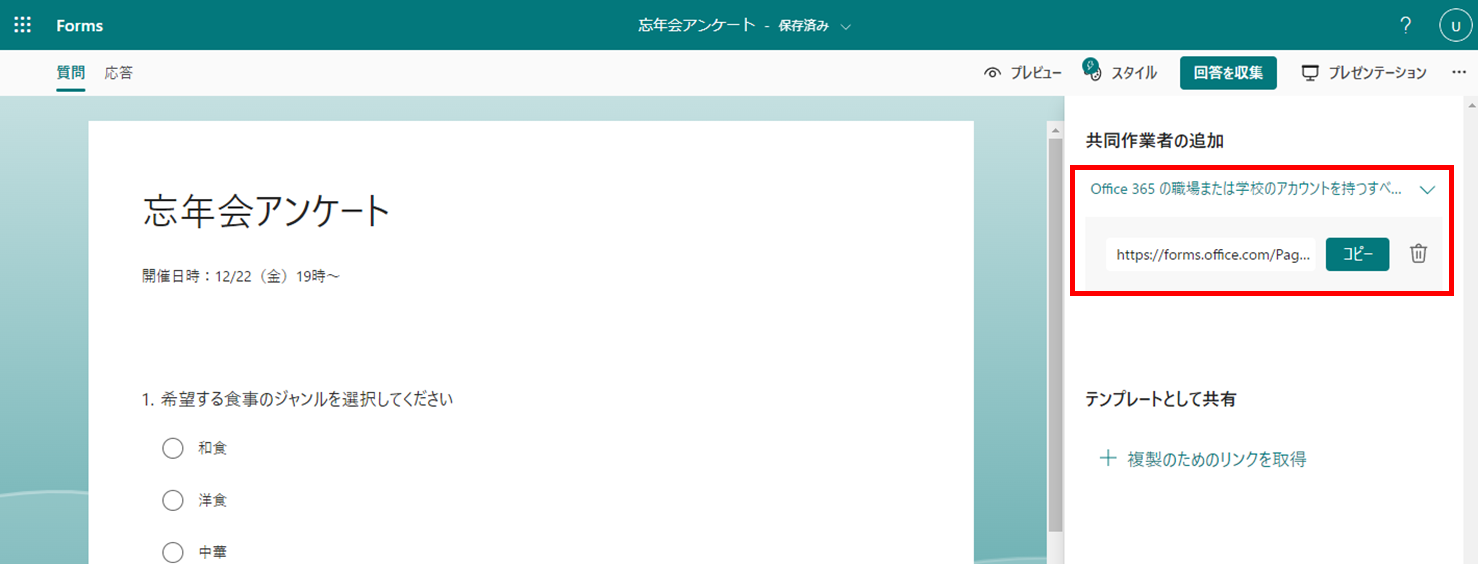Open the more options ellipsis menu
The width and height of the screenshot is (1478, 564).
(x=1459, y=73)
